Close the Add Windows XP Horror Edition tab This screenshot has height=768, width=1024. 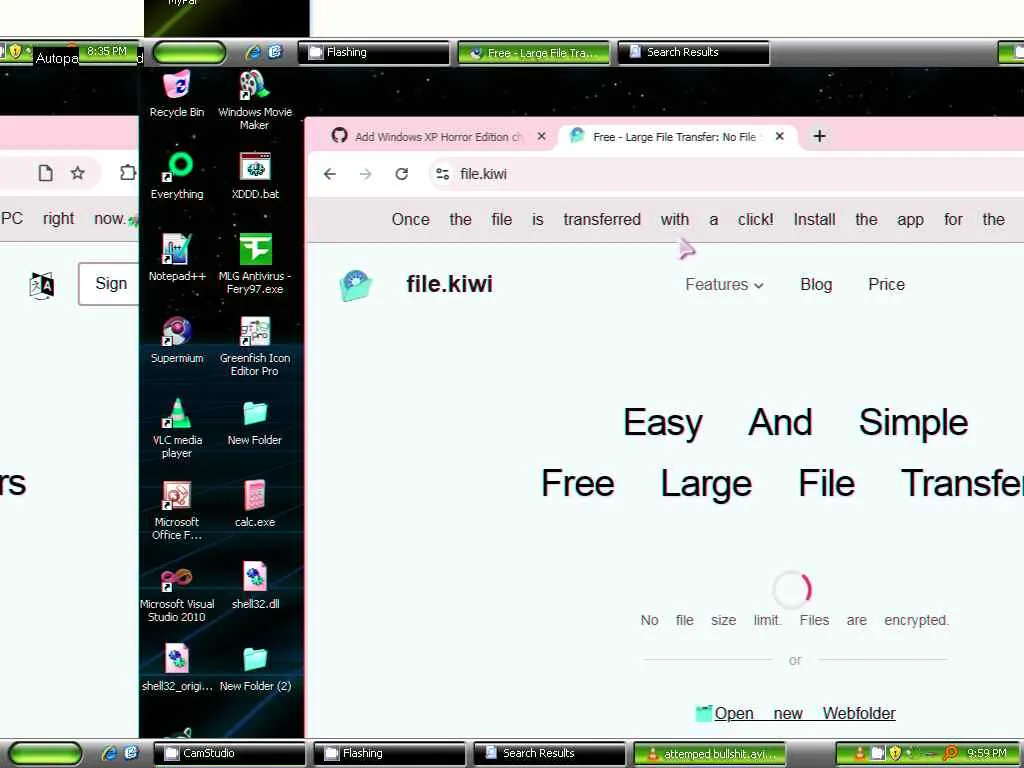tap(541, 136)
